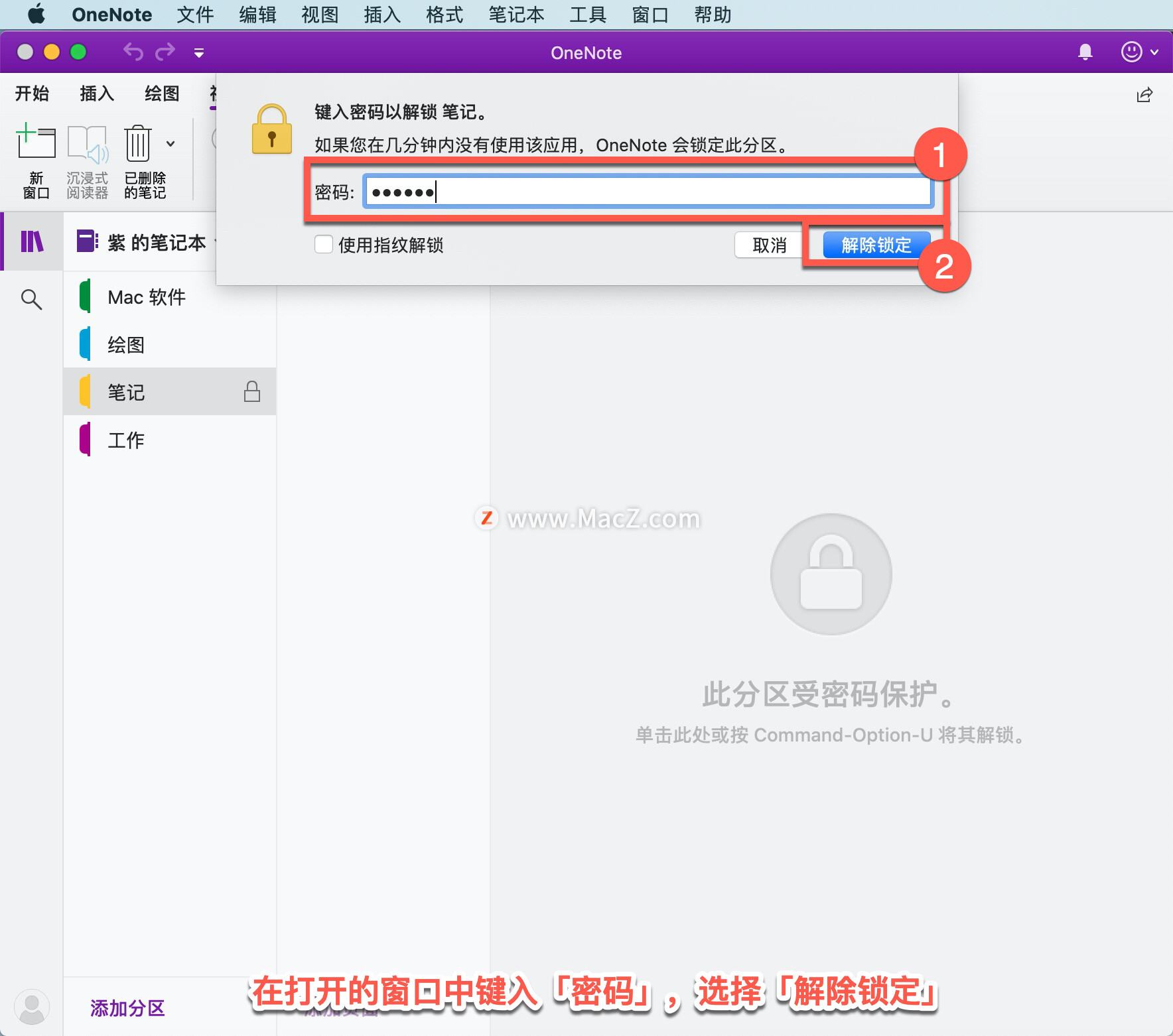Click the yellow padlock dialog icon
1173x1036 pixels.
coord(272,129)
